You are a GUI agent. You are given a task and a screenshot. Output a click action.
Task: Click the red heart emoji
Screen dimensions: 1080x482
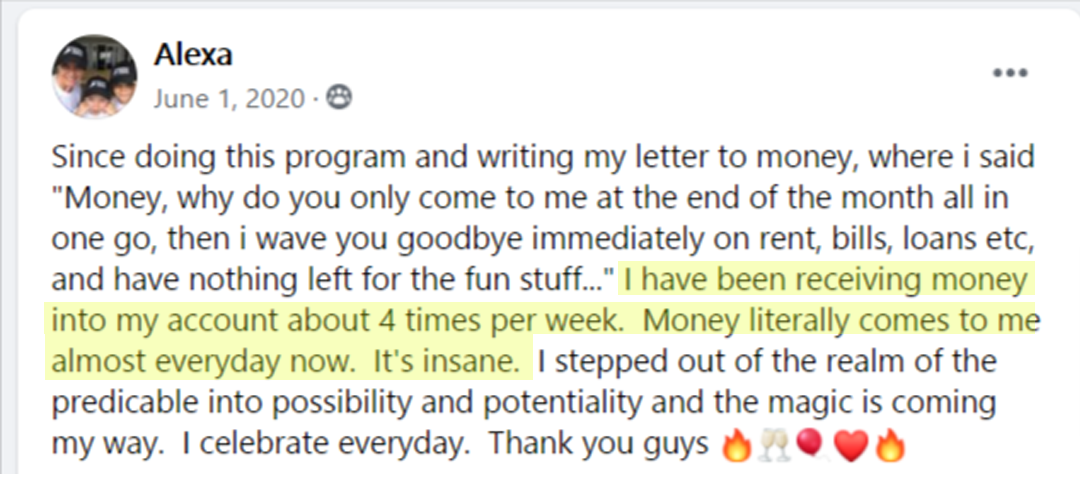point(849,448)
